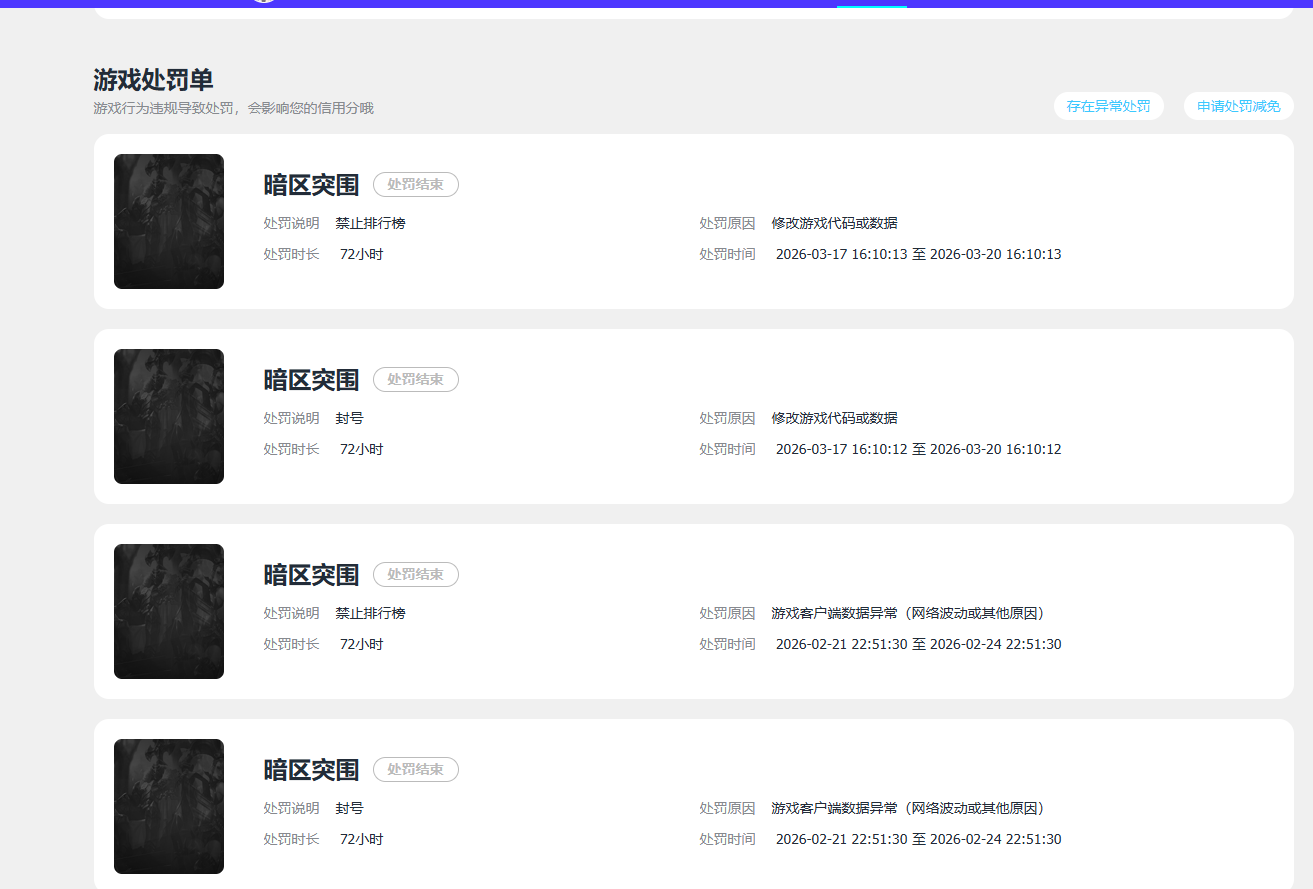This screenshot has width=1313, height=889.
Task: Click 处罚结束 badge in February 封号 card
Action: coord(416,770)
